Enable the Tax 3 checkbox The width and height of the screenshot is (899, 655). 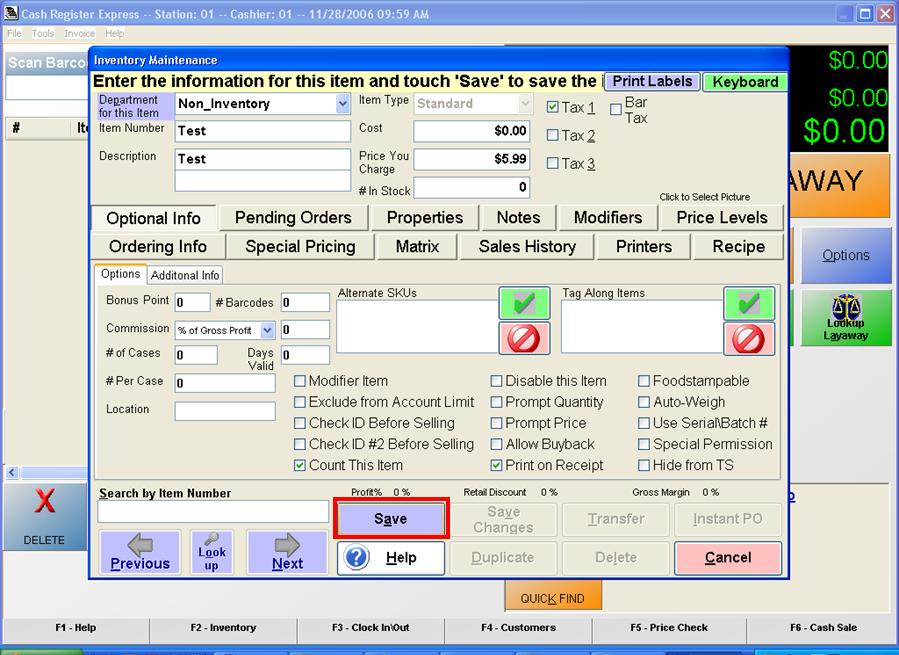coord(553,163)
